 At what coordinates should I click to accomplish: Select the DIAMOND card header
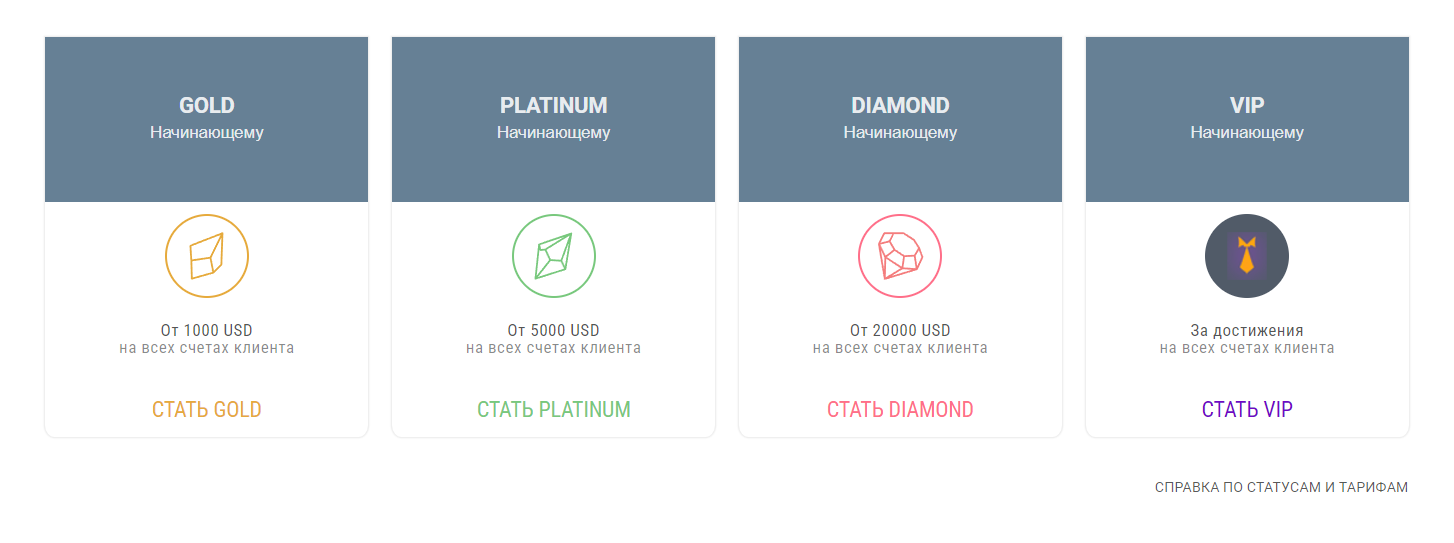click(900, 120)
